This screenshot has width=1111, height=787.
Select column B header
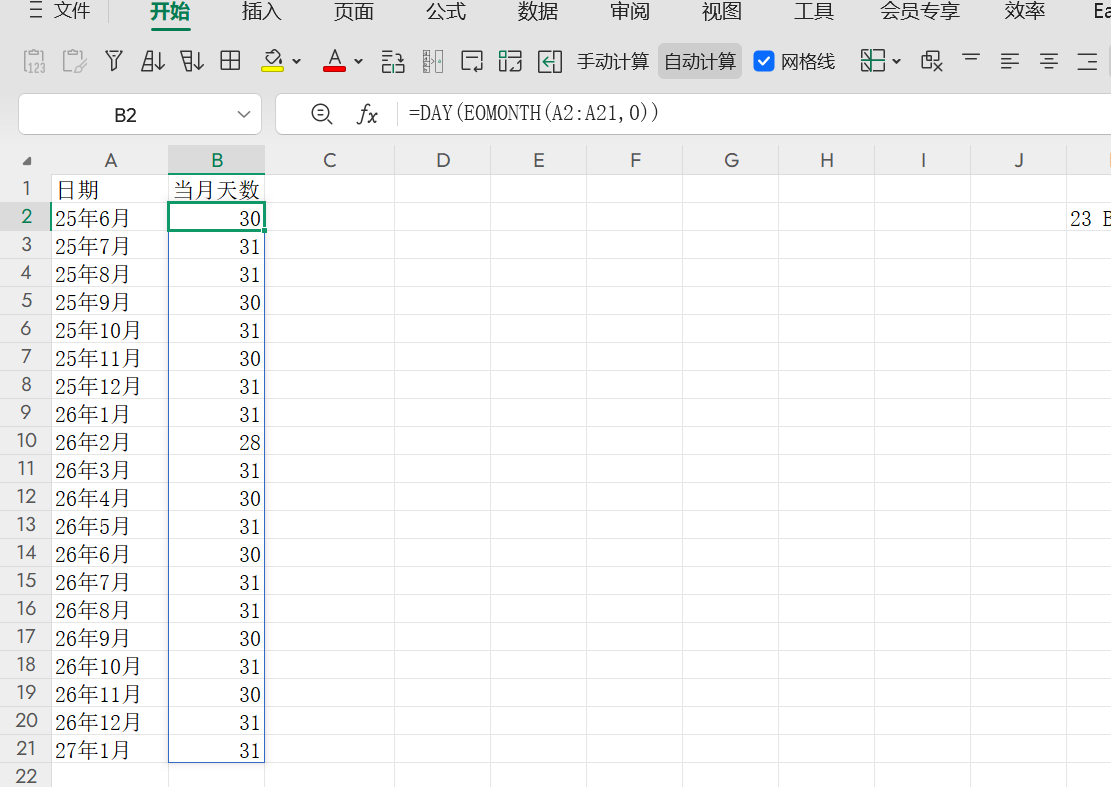point(217,160)
